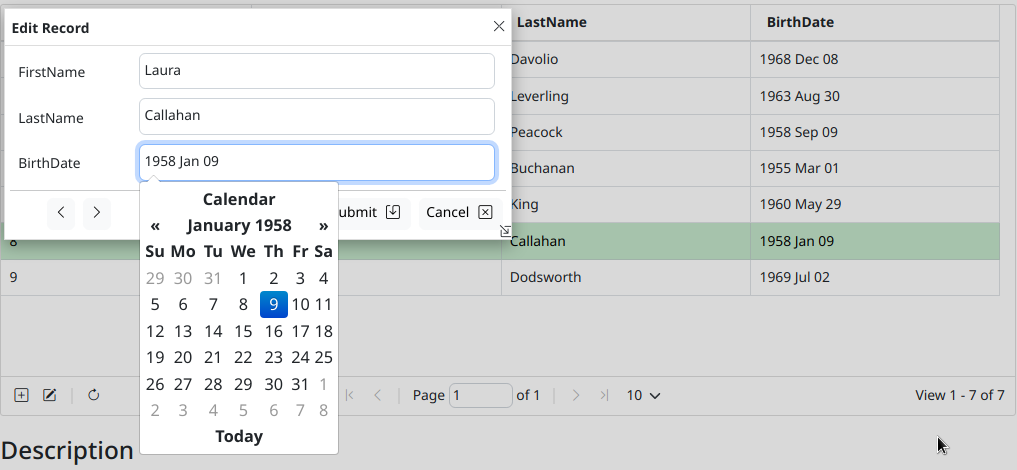Close the Edit Record dialog
Screen dimensions: 1017x470
coord(499,27)
